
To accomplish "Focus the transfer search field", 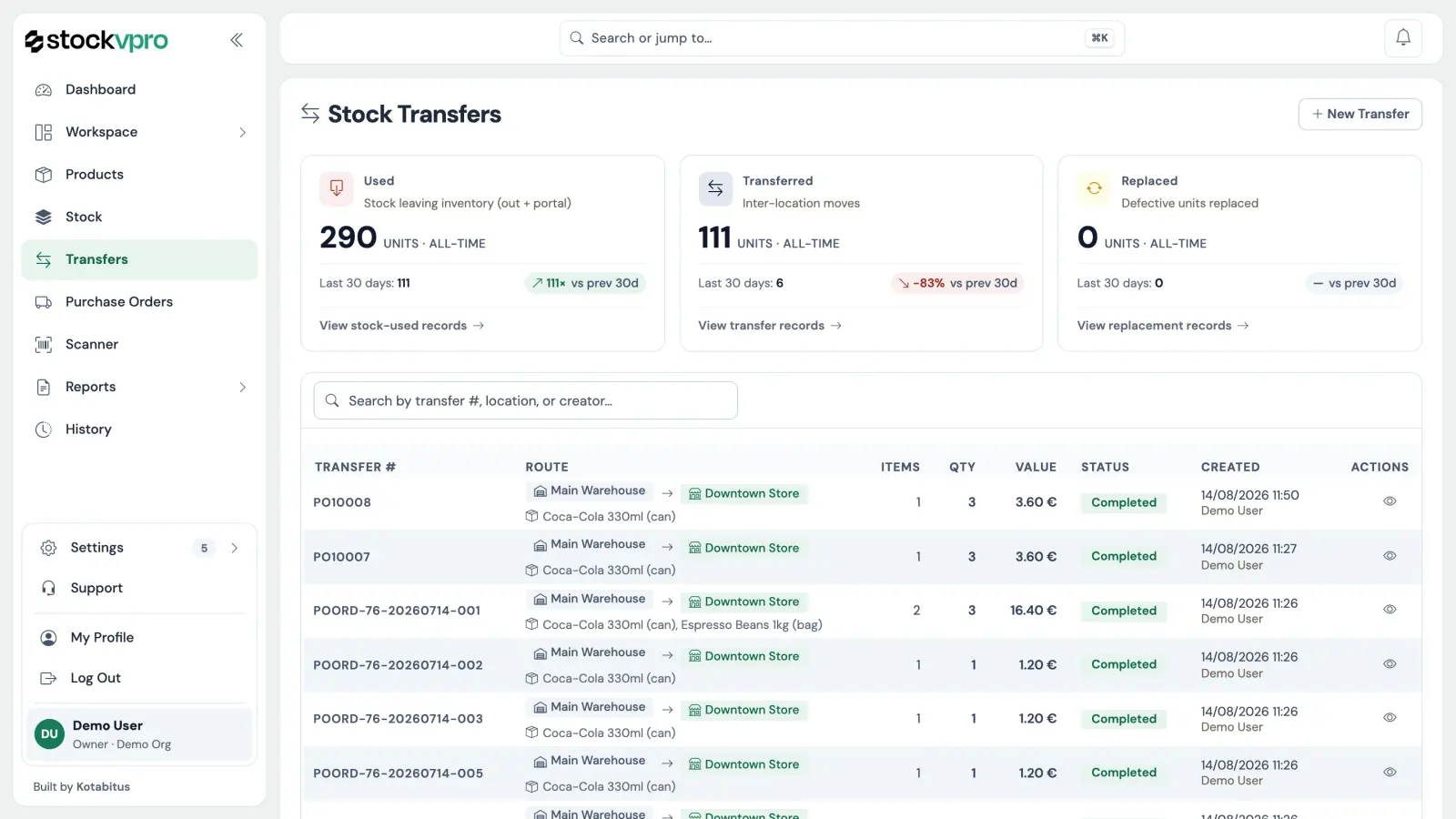I will point(525,400).
